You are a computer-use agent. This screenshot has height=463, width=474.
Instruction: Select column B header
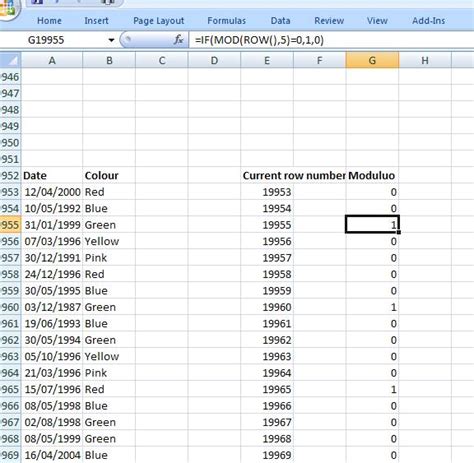pos(109,60)
